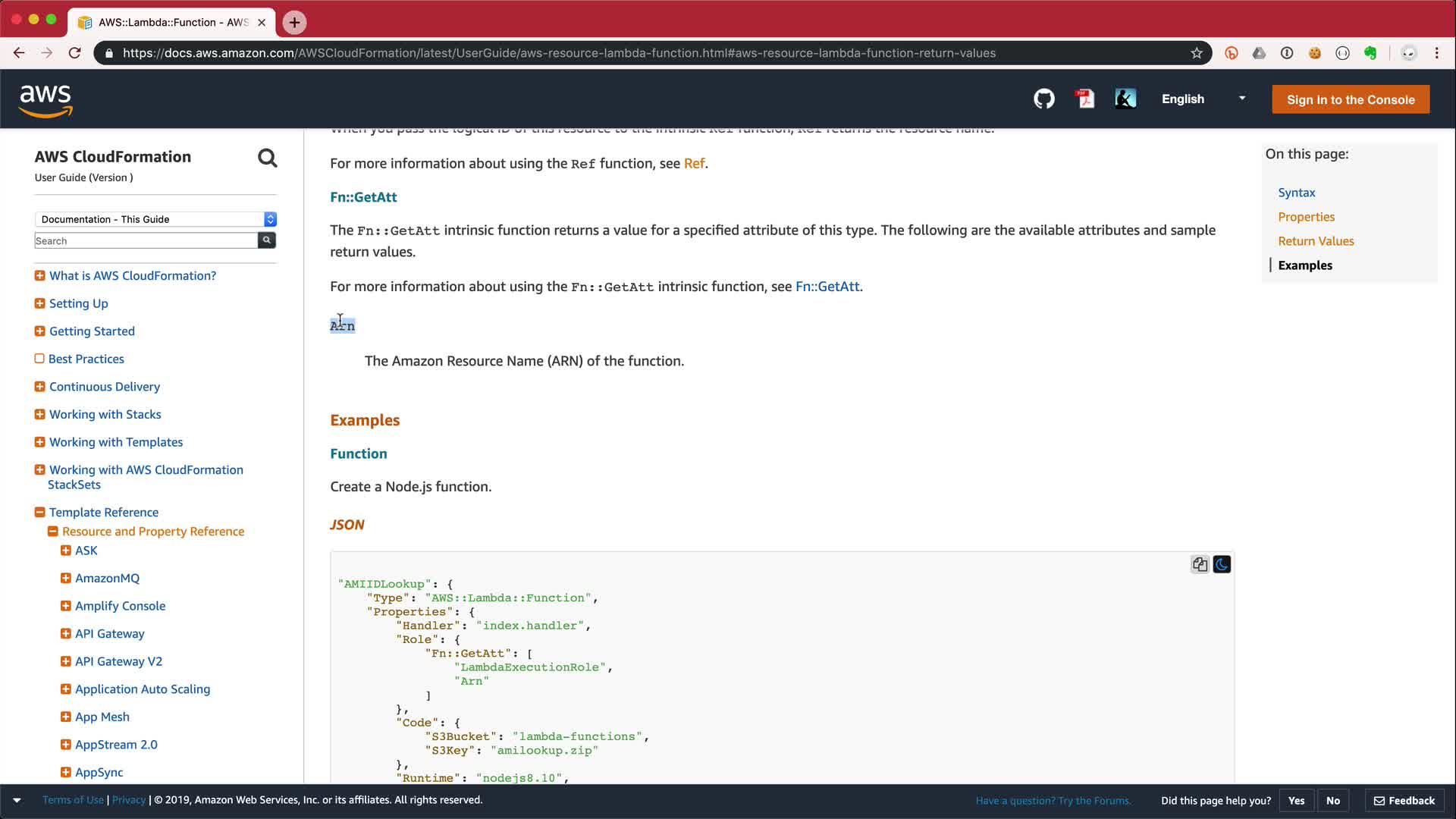
Task: Collapse the Template Reference section
Action: click(x=39, y=513)
